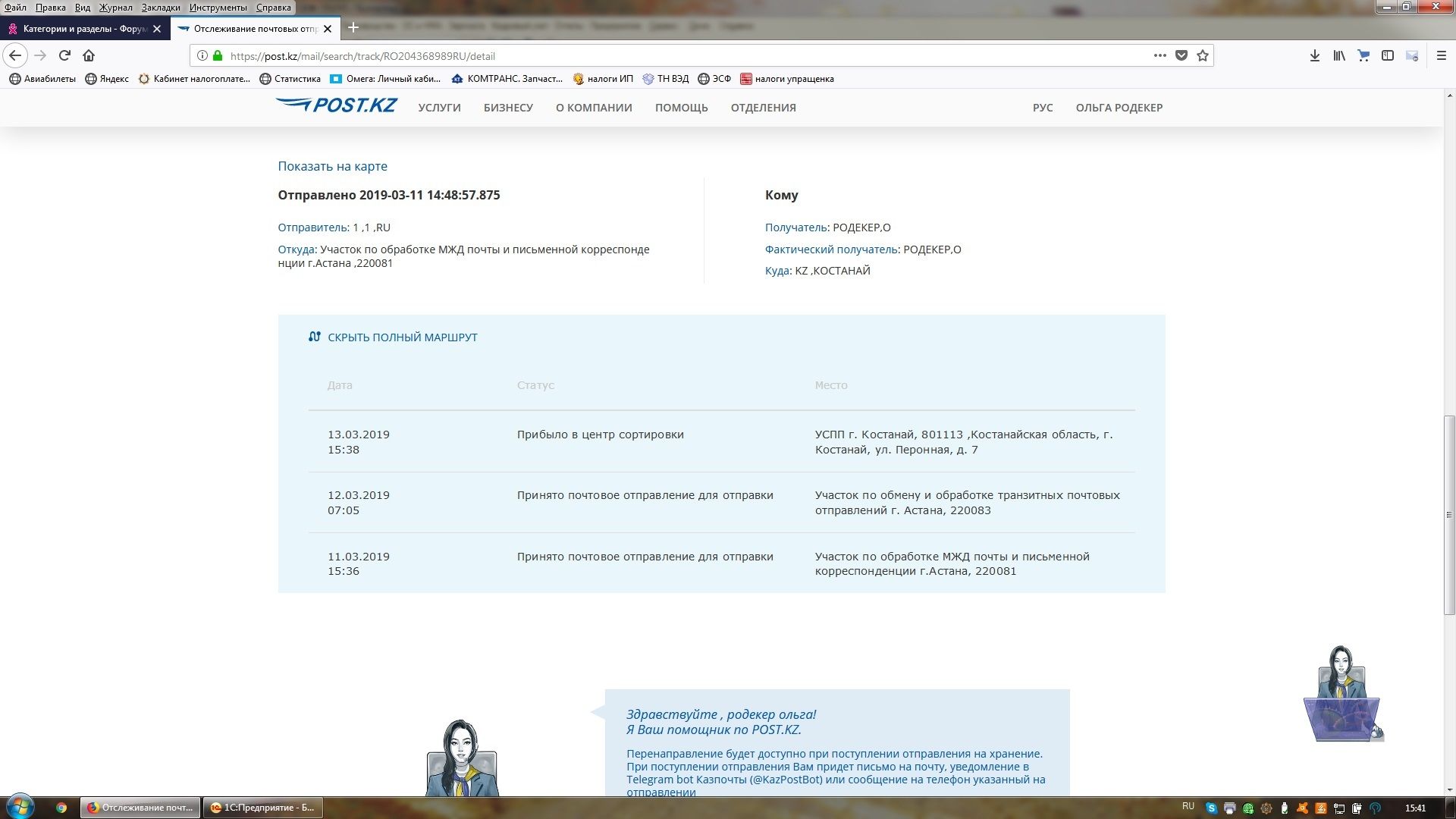Click the assistant avatar chat widget
The image size is (1456, 819).
pyautogui.click(x=1343, y=694)
